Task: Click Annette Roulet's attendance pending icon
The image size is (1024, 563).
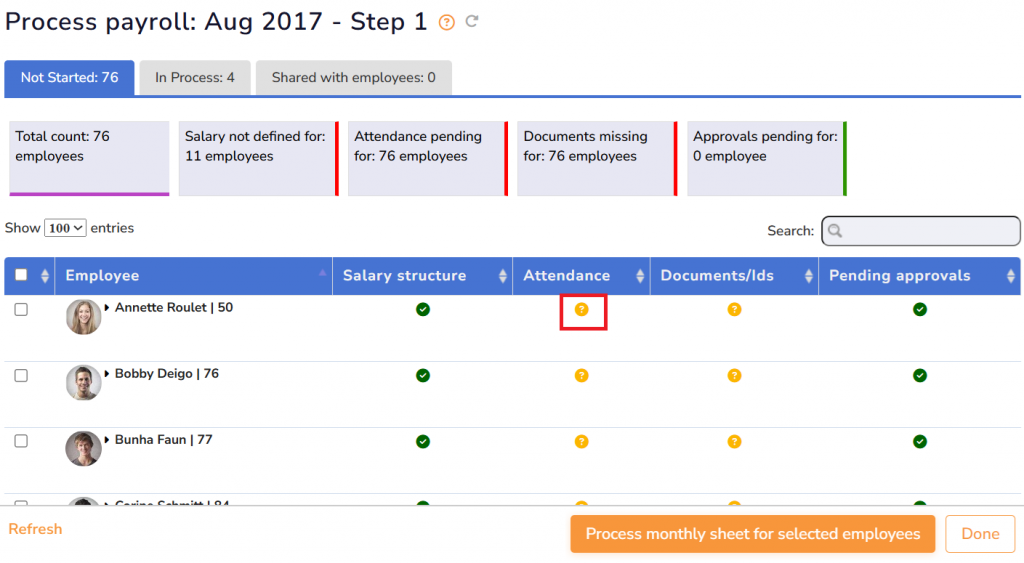Action: [x=582, y=310]
